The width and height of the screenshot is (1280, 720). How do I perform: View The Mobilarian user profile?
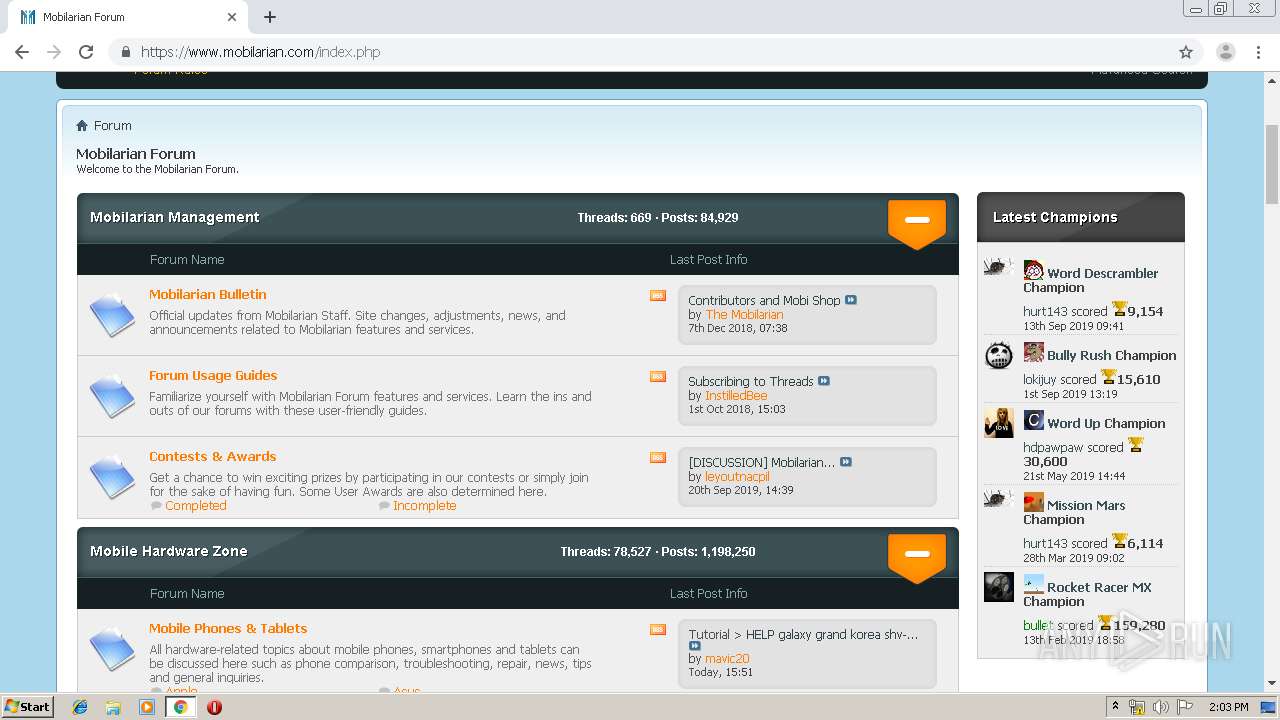coord(744,314)
